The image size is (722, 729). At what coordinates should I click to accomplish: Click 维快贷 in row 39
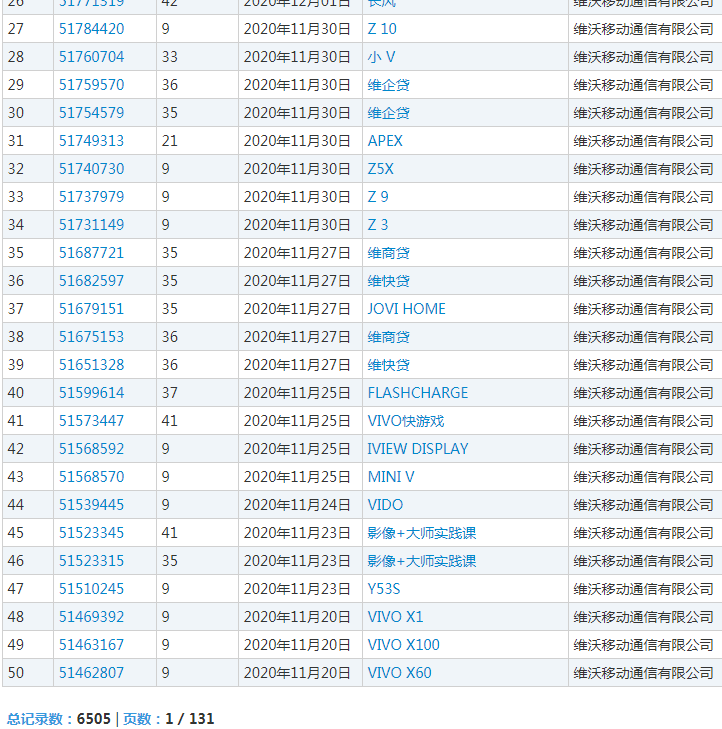coord(388,364)
